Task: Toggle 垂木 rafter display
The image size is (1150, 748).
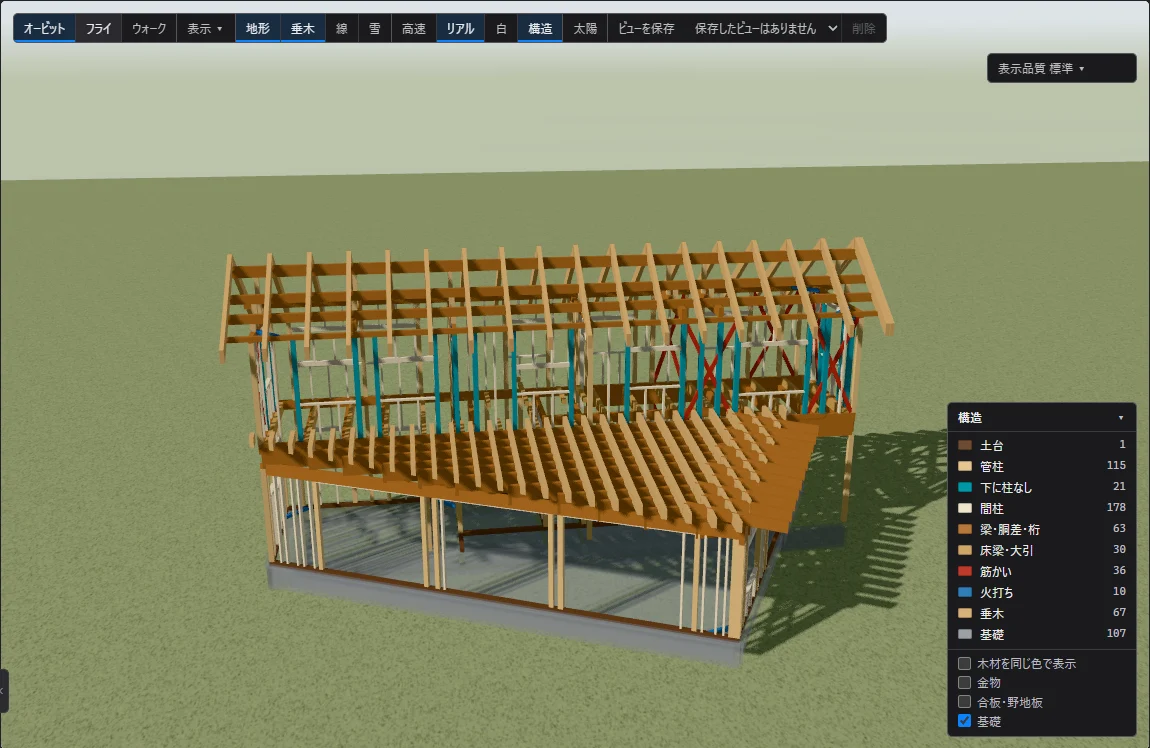Action: (302, 29)
